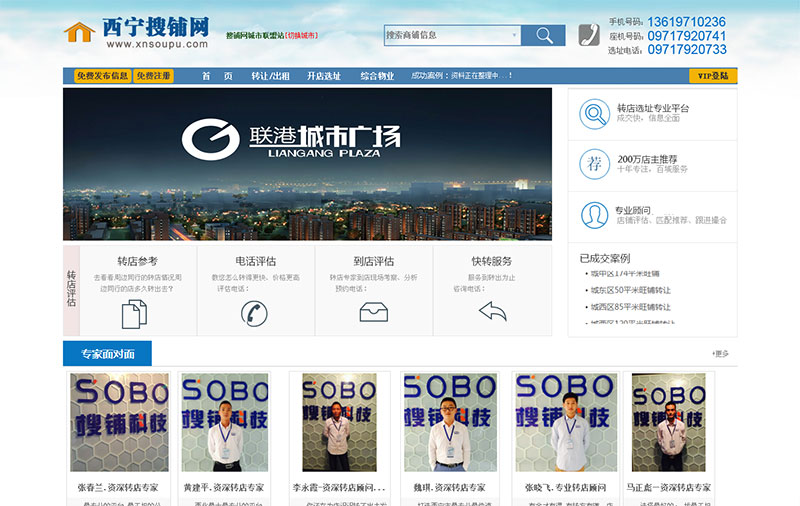Click the www.xnsoupu.com URL text
Viewport: 800px width, 506px height.
tap(157, 44)
